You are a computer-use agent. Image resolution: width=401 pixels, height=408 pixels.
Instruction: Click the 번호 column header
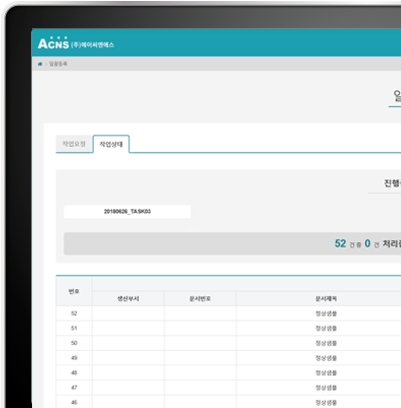click(x=74, y=291)
